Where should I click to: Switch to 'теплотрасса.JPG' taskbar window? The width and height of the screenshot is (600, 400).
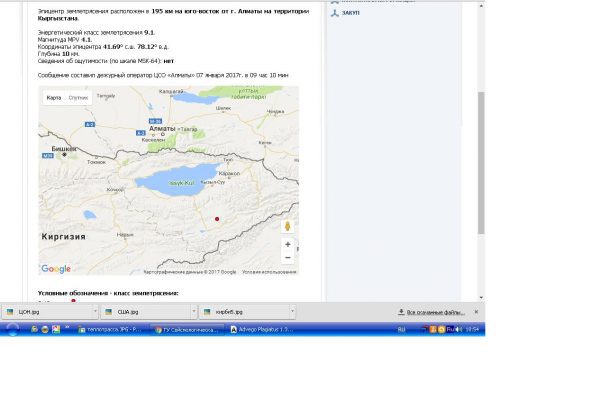pos(111,329)
